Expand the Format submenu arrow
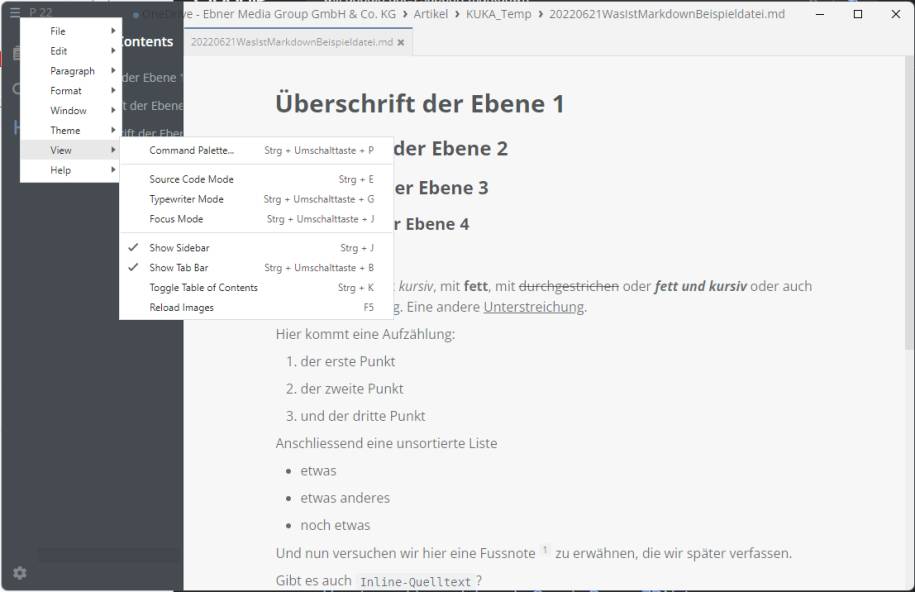Screen dimensions: 915x592 (112, 90)
